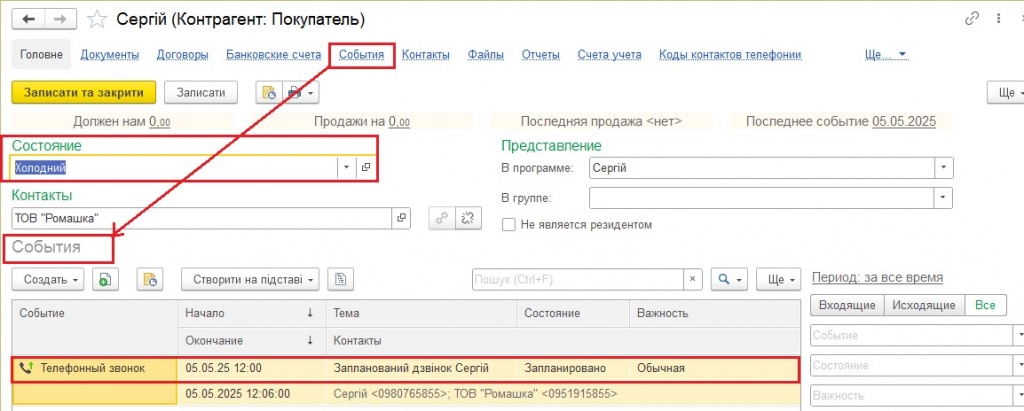This screenshot has height=411, width=1024.
Task: Open the 'В программе' dropdown
Action: pos(942,168)
